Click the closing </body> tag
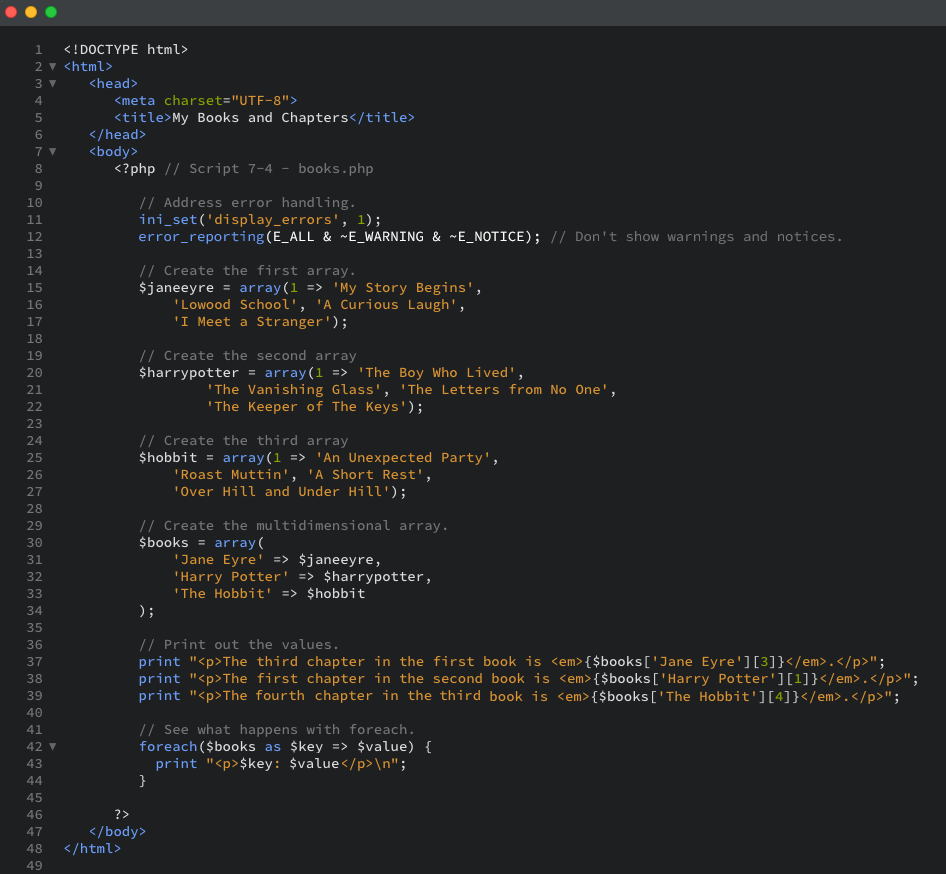 [118, 831]
